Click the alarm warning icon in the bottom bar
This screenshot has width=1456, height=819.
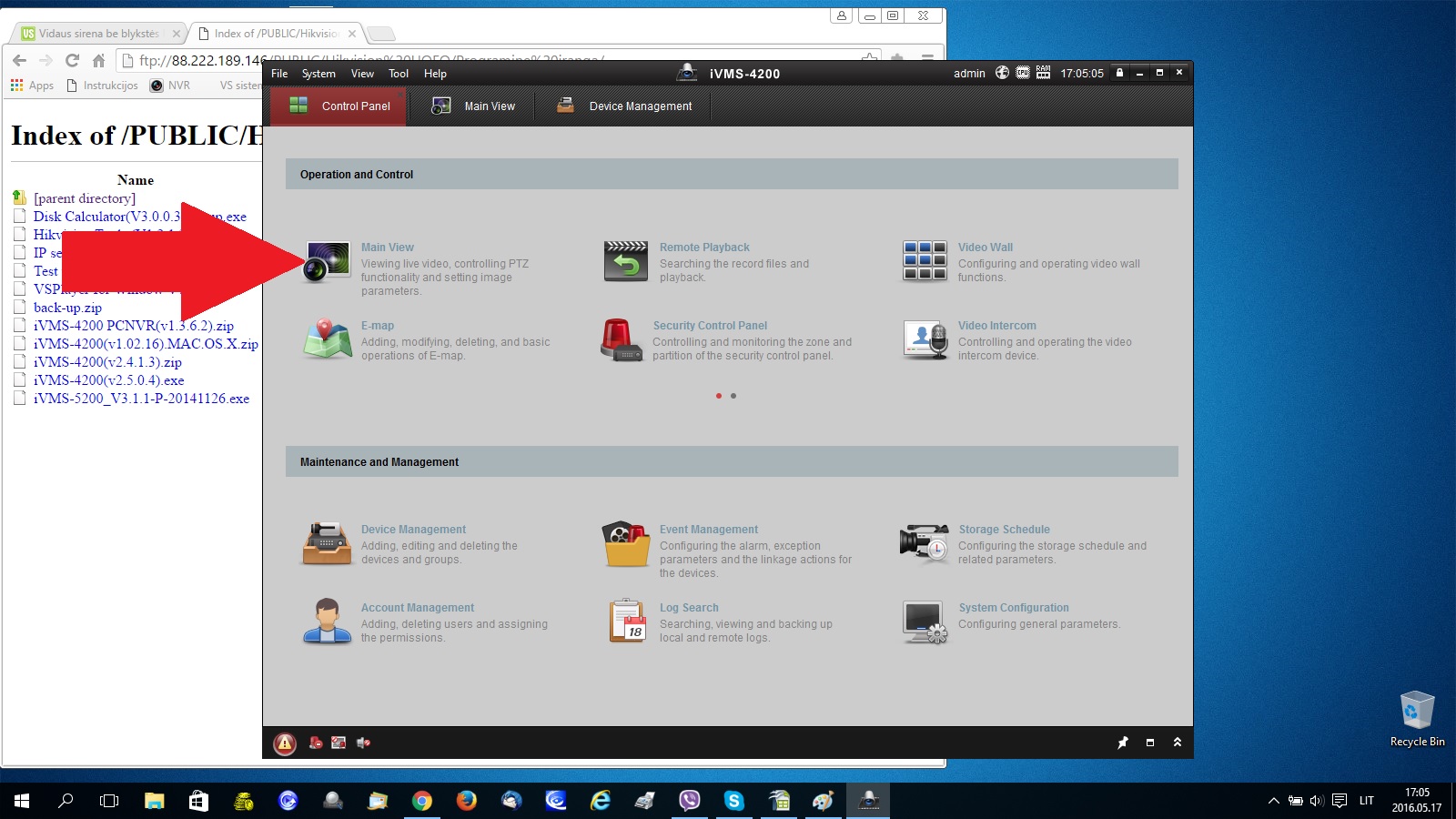(285, 743)
